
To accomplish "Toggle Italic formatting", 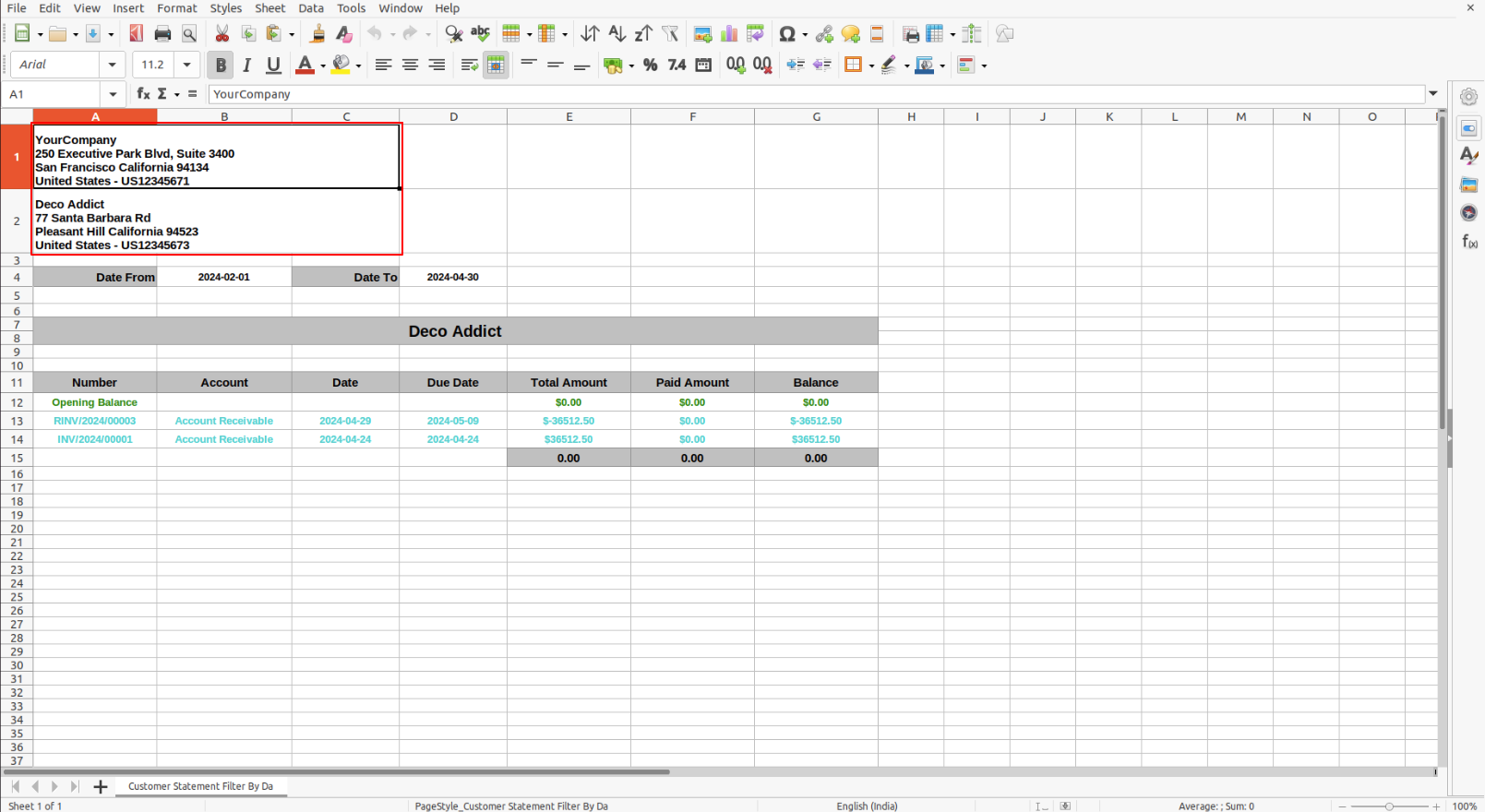I will click(246, 65).
